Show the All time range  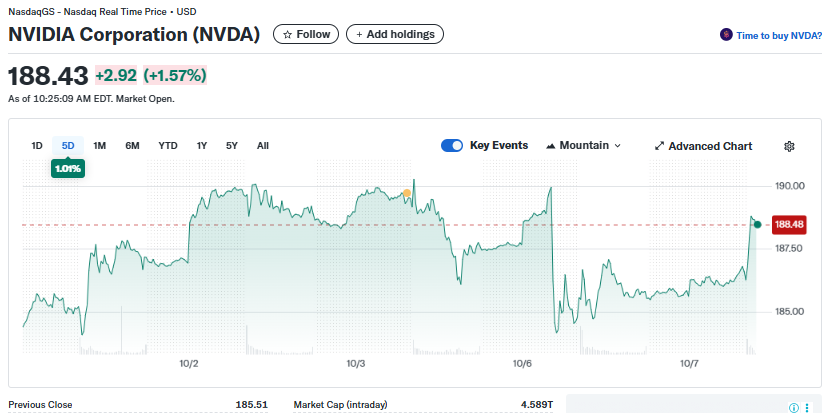pyautogui.click(x=263, y=146)
